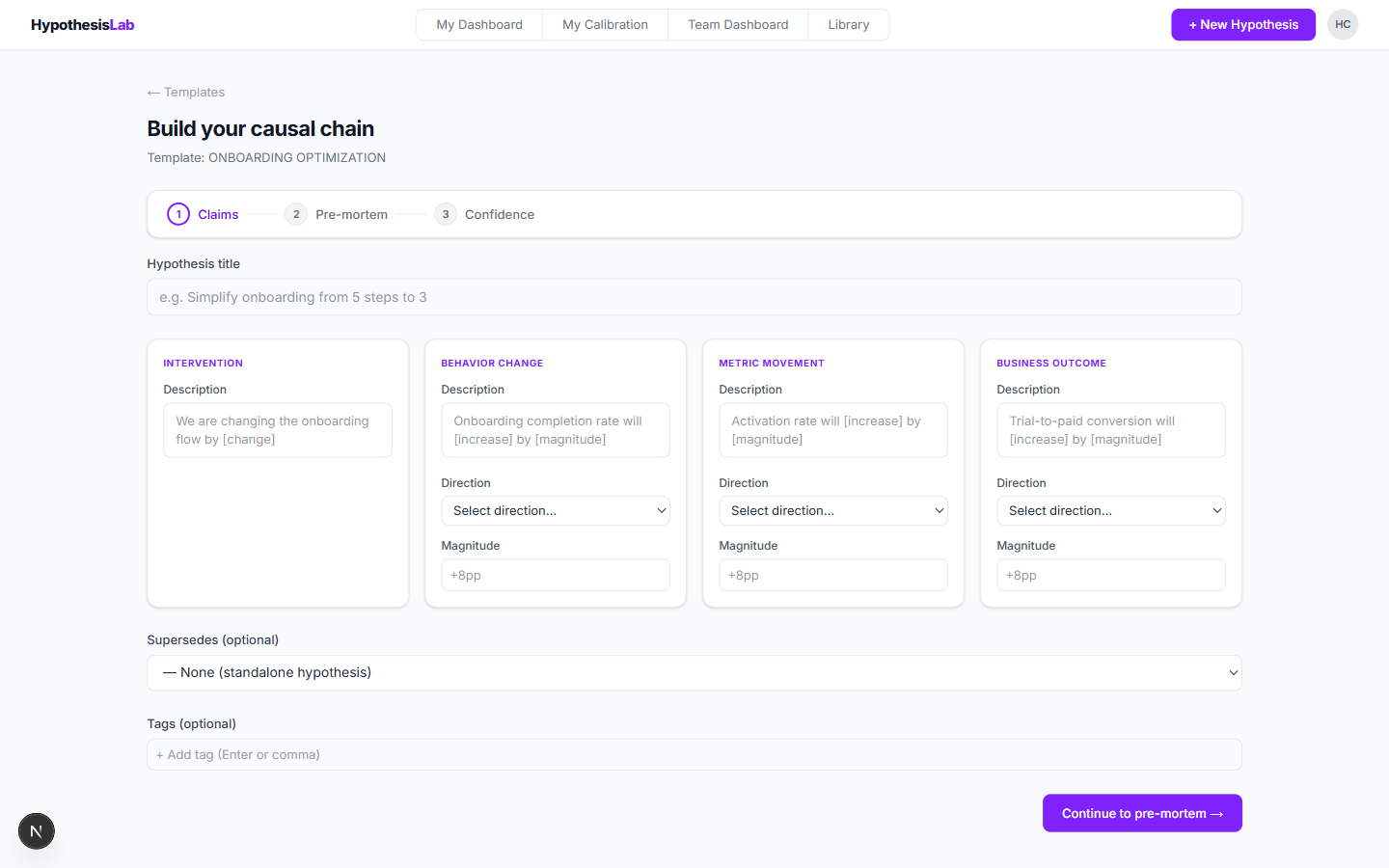Screen dimensions: 1389x868
Task: Open the Team Dashboard tab
Action: [x=738, y=25]
